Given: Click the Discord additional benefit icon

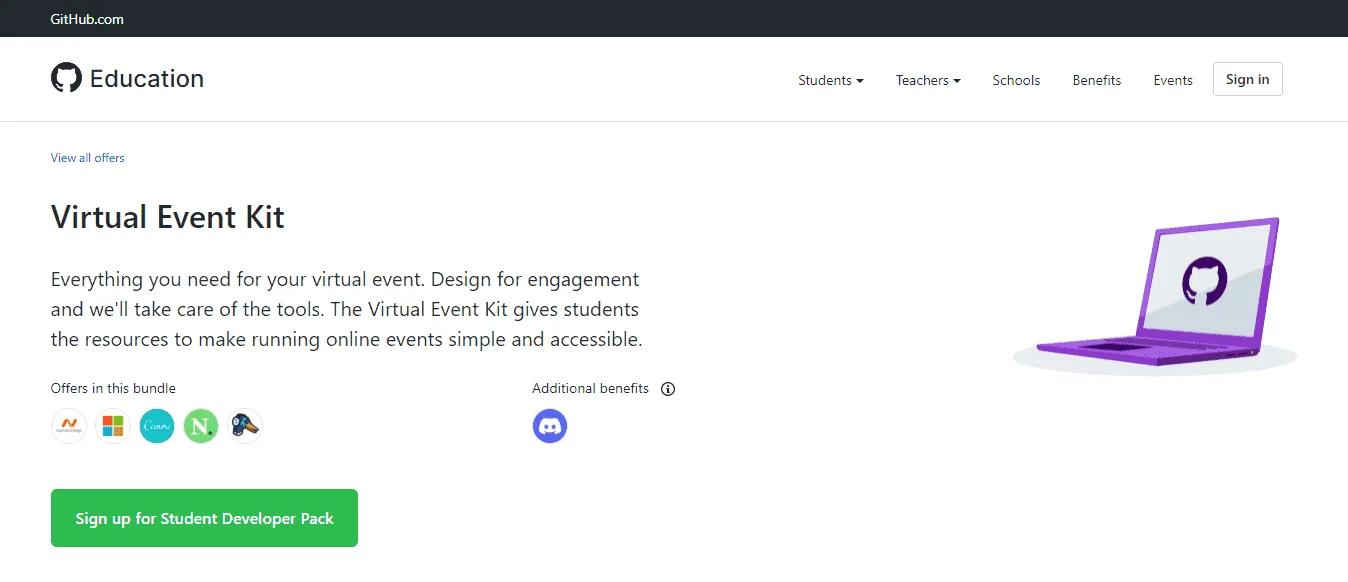Looking at the screenshot, I should tap(550, 426).
